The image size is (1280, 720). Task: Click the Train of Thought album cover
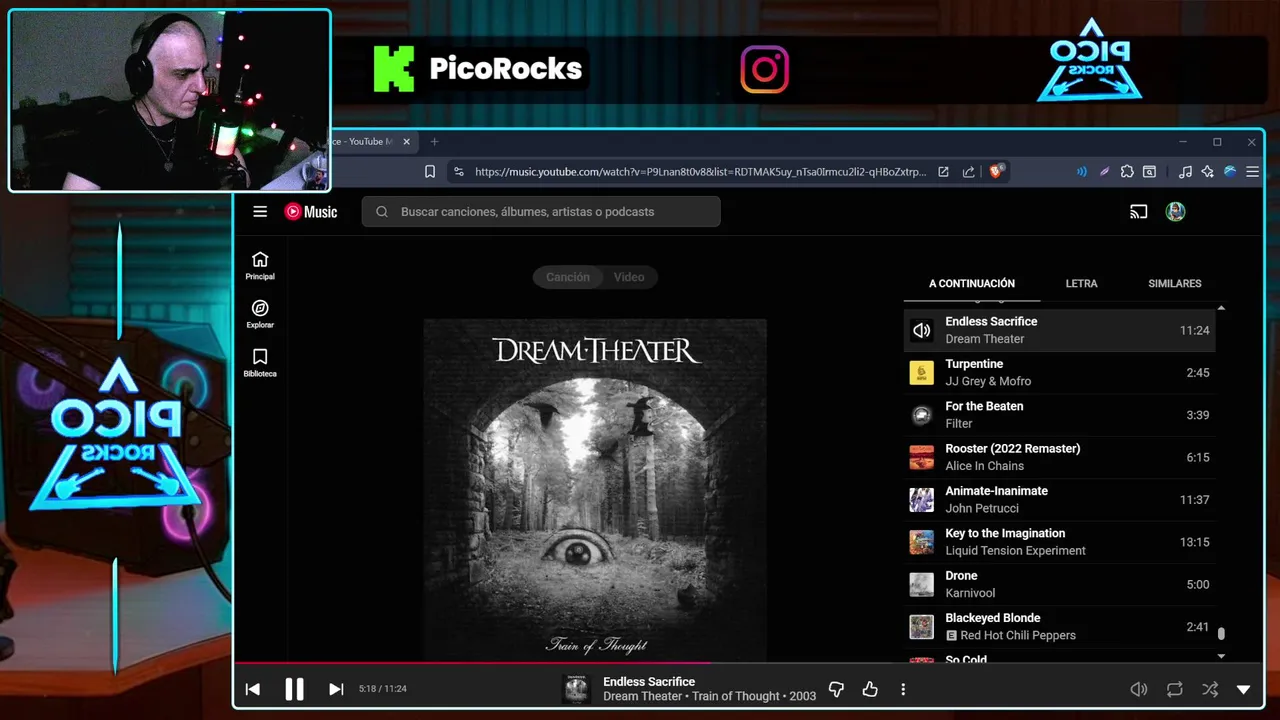[x=595, y=489]
